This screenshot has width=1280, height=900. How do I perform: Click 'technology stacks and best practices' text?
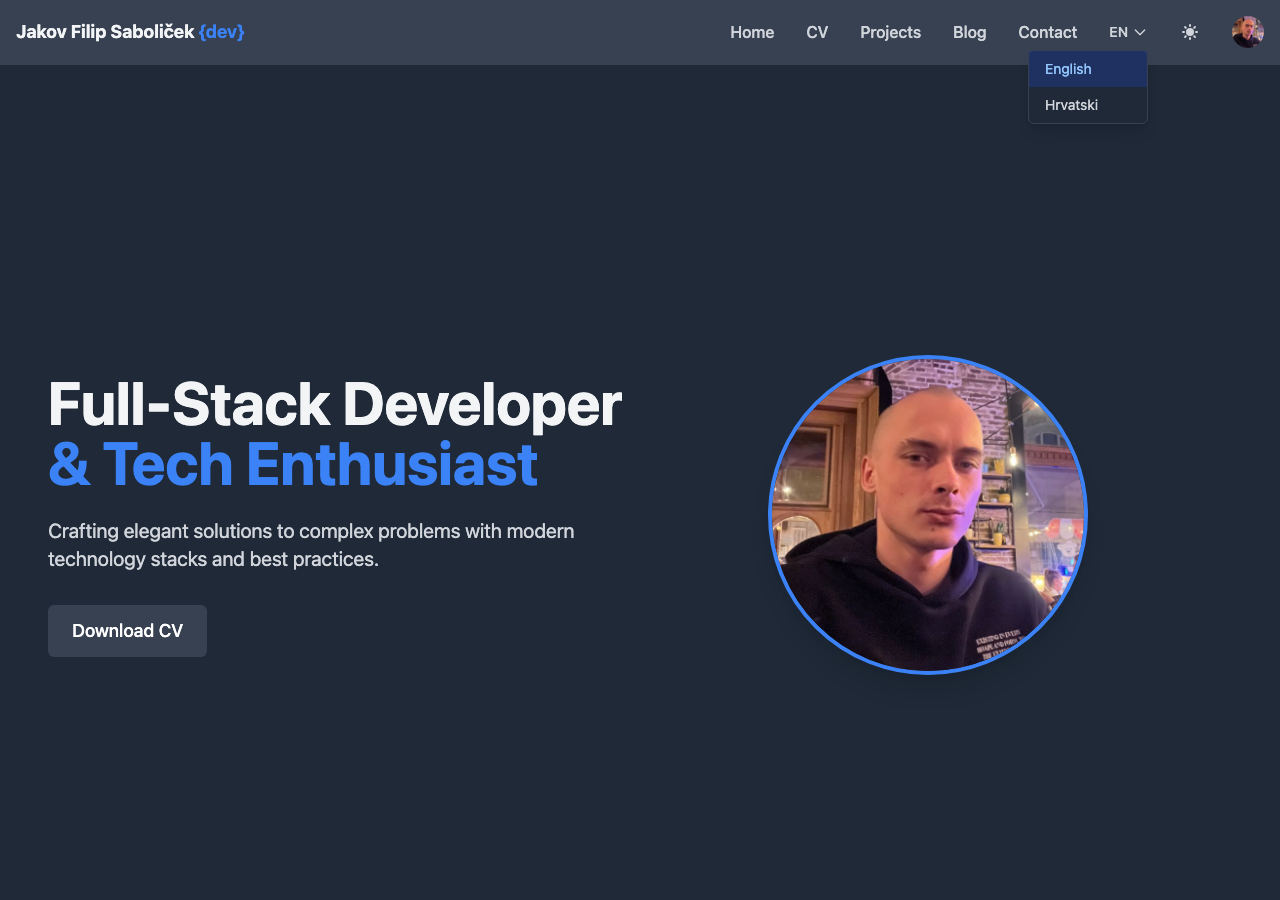pos(213,559)
